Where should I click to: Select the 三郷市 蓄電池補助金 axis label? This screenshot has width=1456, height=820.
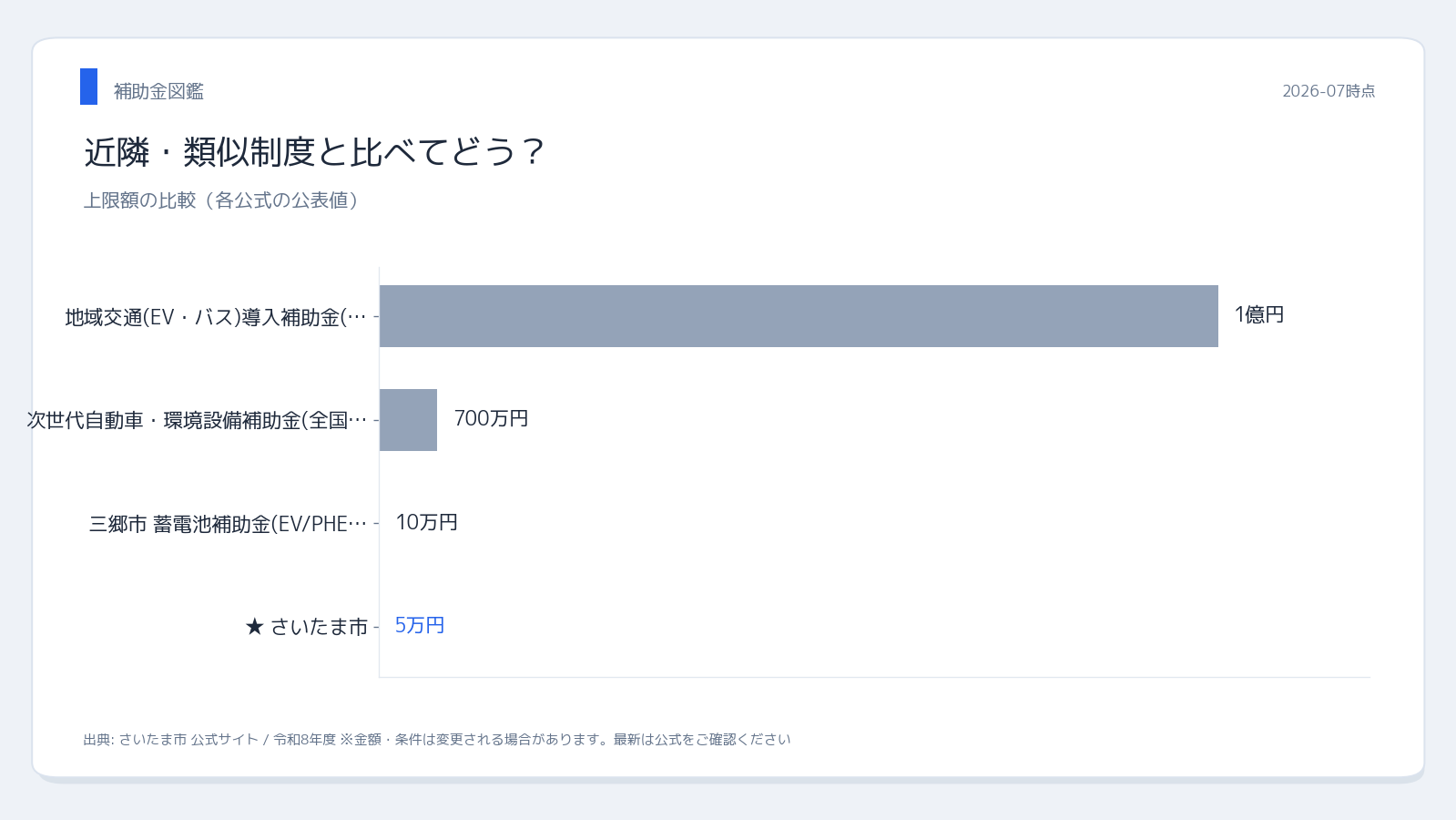point(228,524)
